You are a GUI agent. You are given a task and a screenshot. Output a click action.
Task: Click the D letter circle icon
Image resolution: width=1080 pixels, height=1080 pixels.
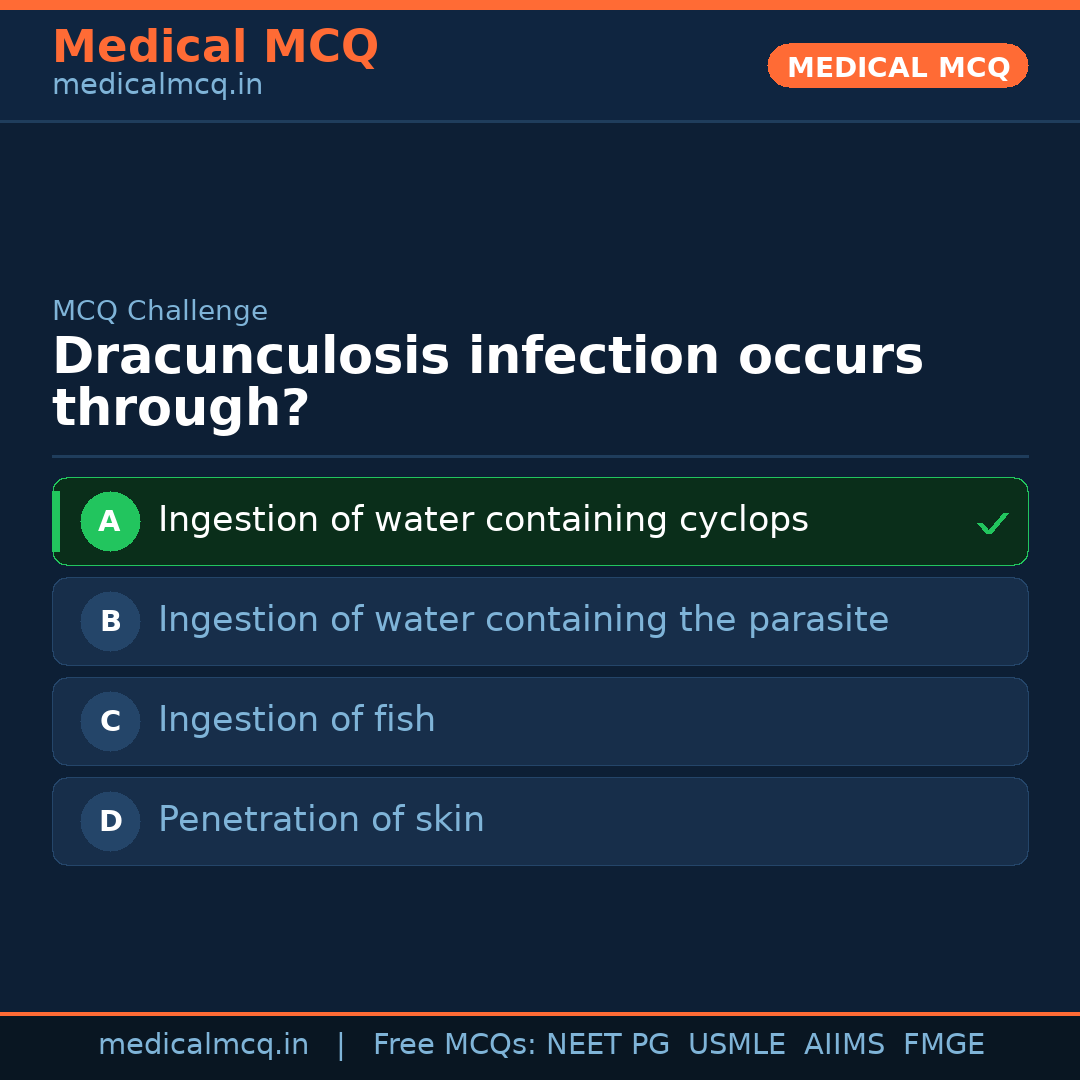[110, 821]
